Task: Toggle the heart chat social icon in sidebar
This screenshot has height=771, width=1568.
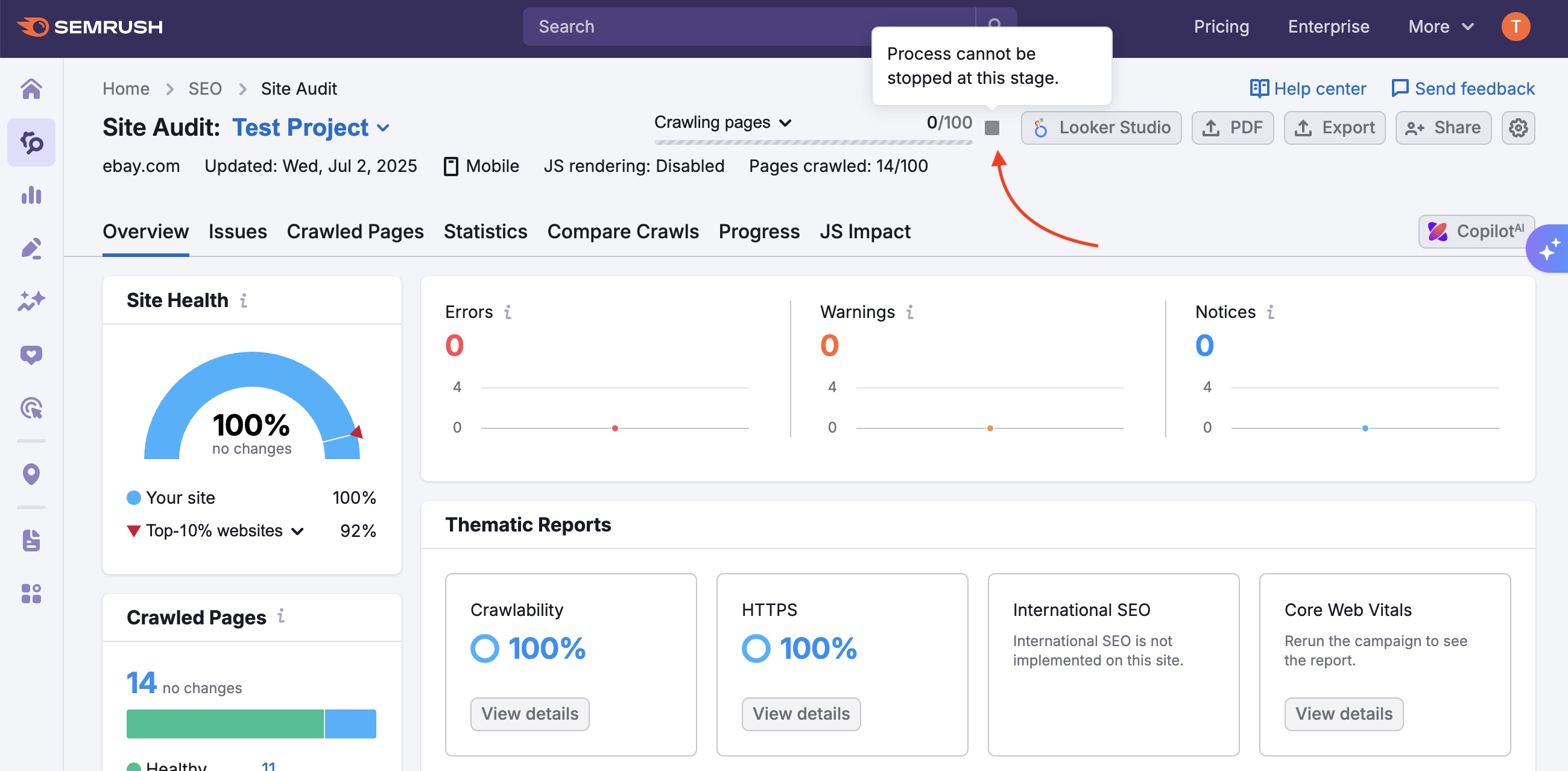Action: 31,355
